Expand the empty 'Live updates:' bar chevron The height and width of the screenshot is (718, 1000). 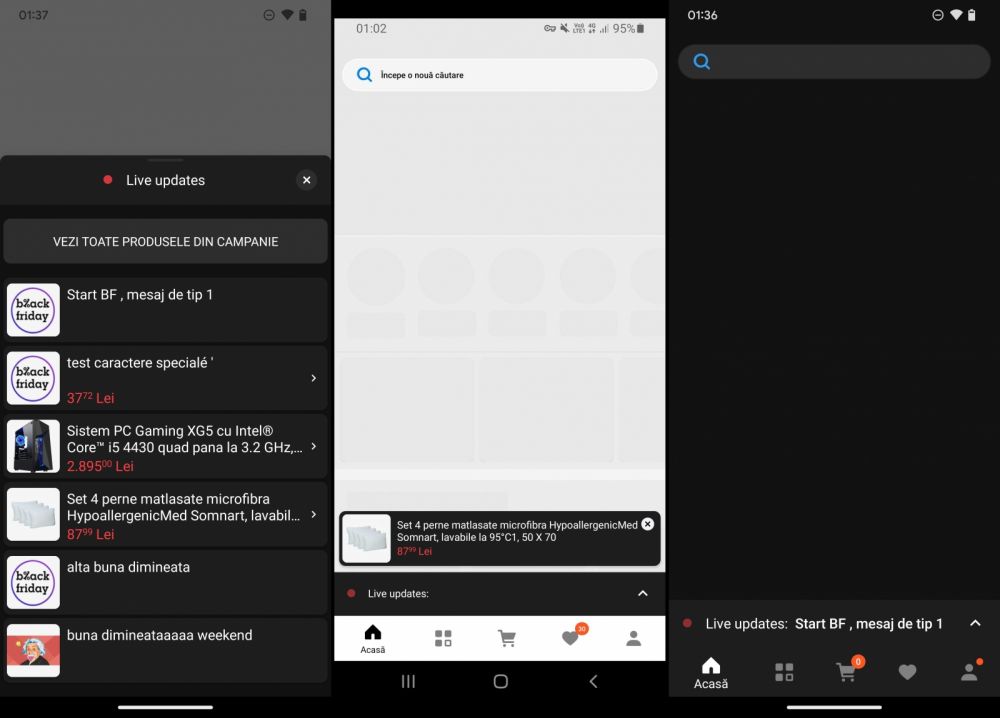[642, 593]
